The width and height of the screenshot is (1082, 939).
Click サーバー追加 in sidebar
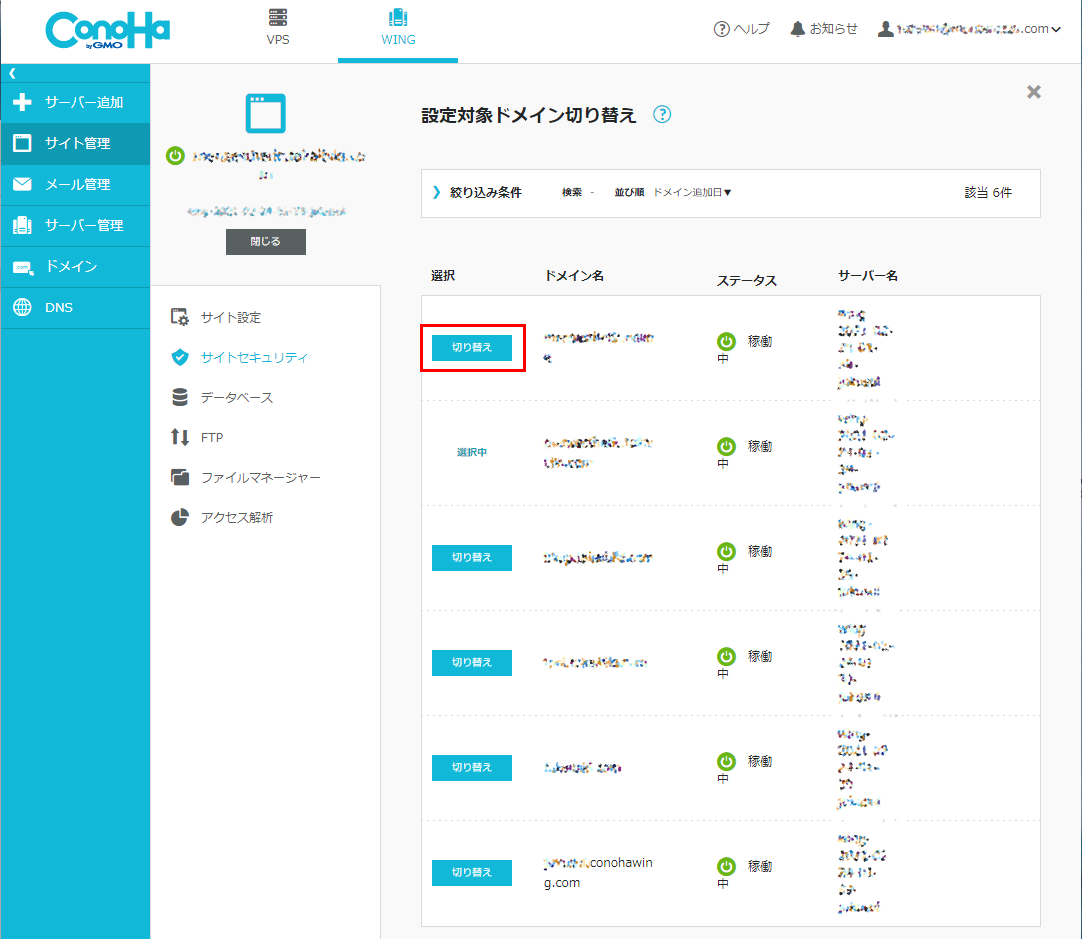pos(75,103)
